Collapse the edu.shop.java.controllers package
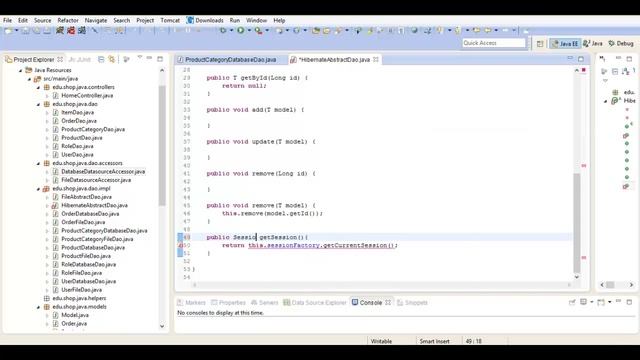 pyautogui.click(x=38, y=87)
